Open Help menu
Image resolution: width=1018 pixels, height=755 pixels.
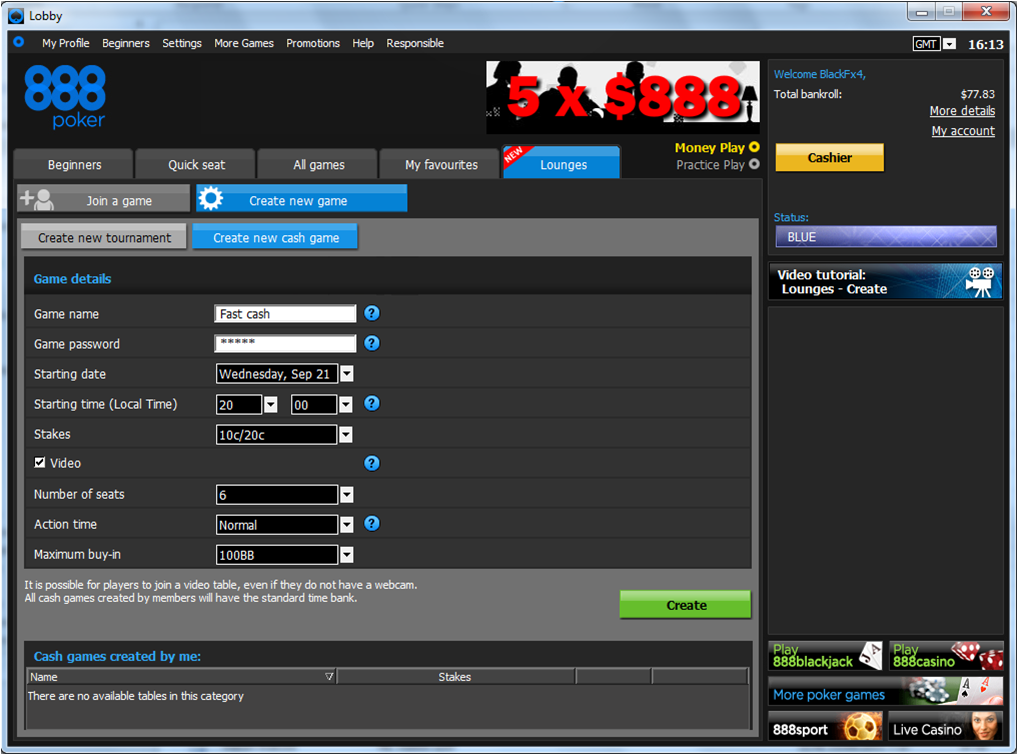tap(363, 43)
